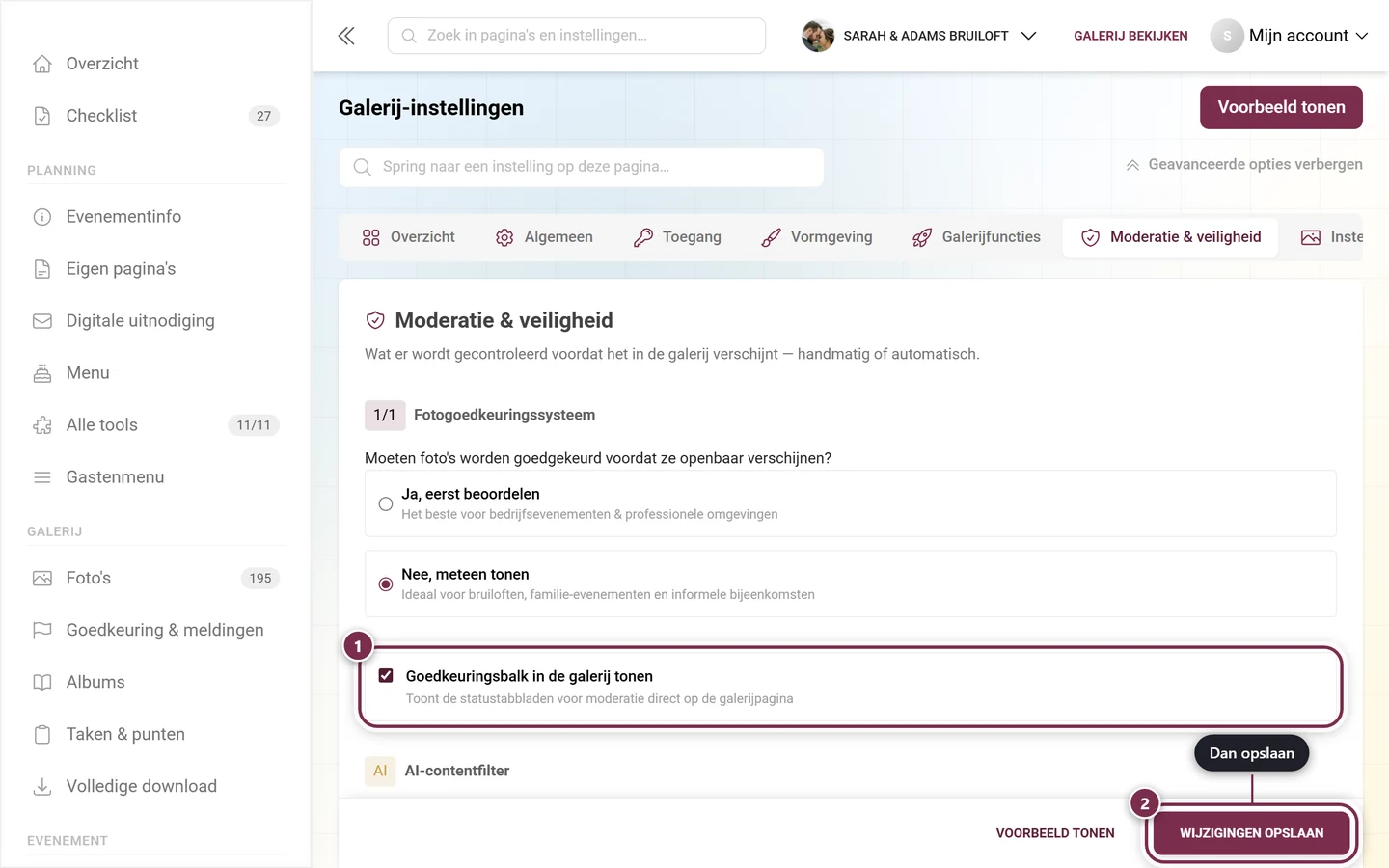Click the Eigen pagina's page icon
Screen dimensions: 1389x868
pos(42,269)
